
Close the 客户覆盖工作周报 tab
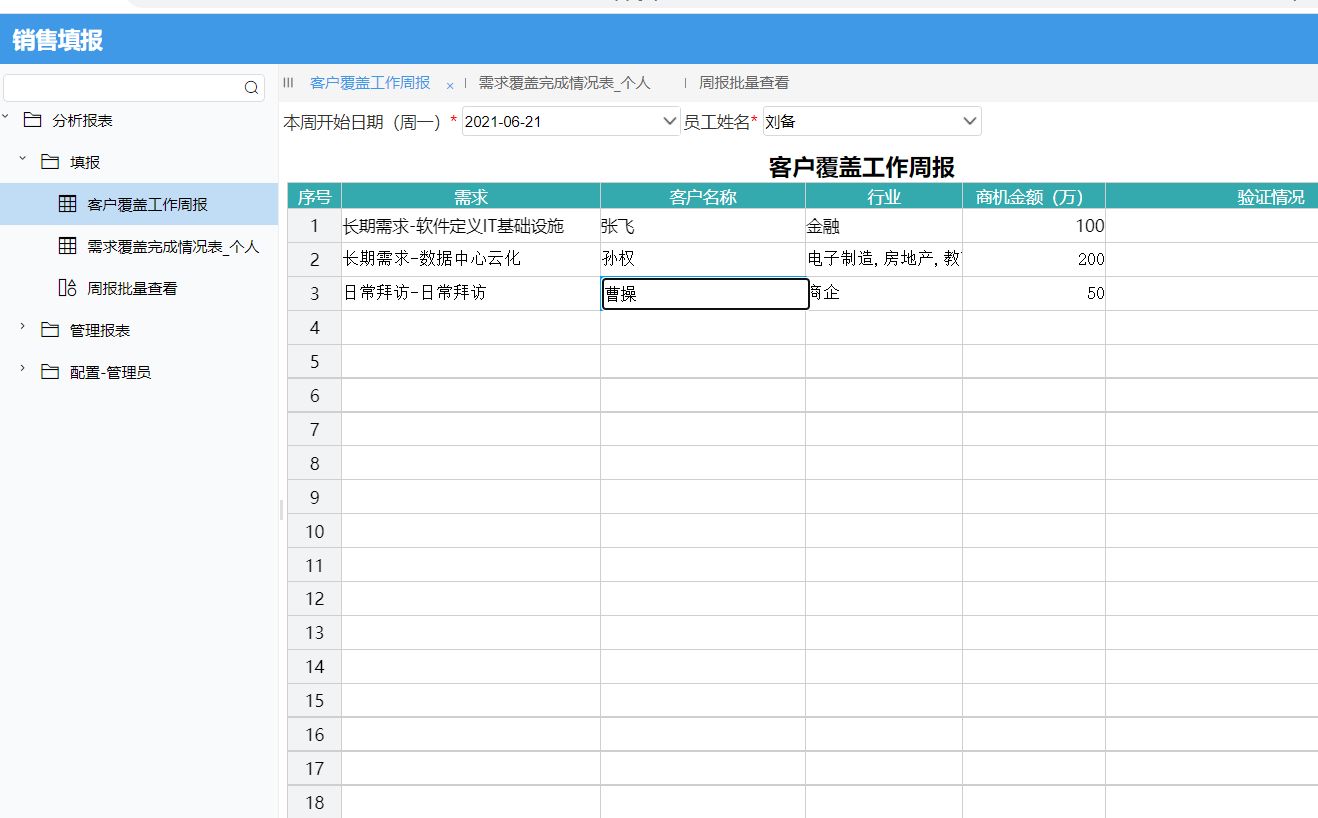click(x=450, y=84)
